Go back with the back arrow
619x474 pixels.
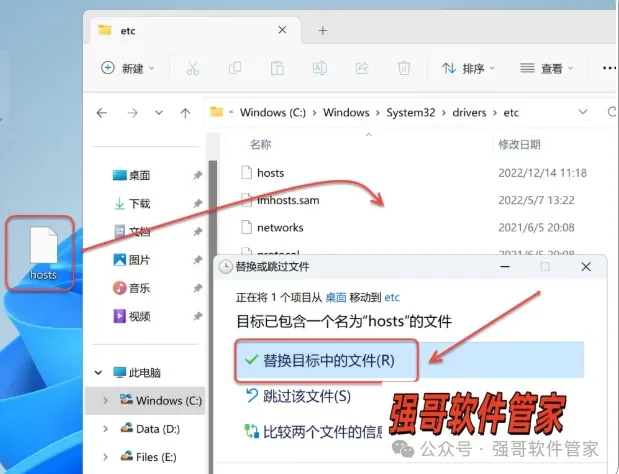tap(102, 113)
